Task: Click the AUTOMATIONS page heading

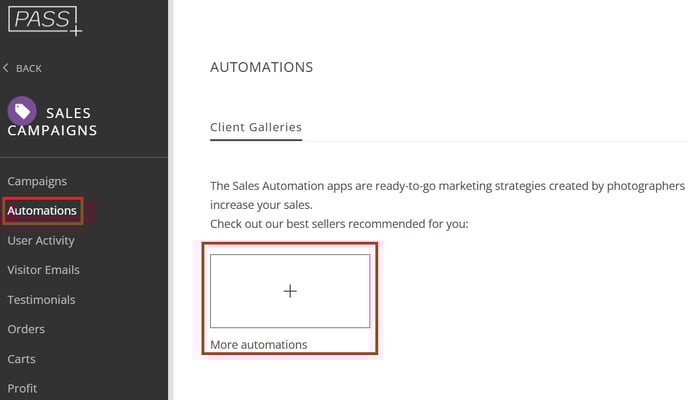Action: coord(261,67)
